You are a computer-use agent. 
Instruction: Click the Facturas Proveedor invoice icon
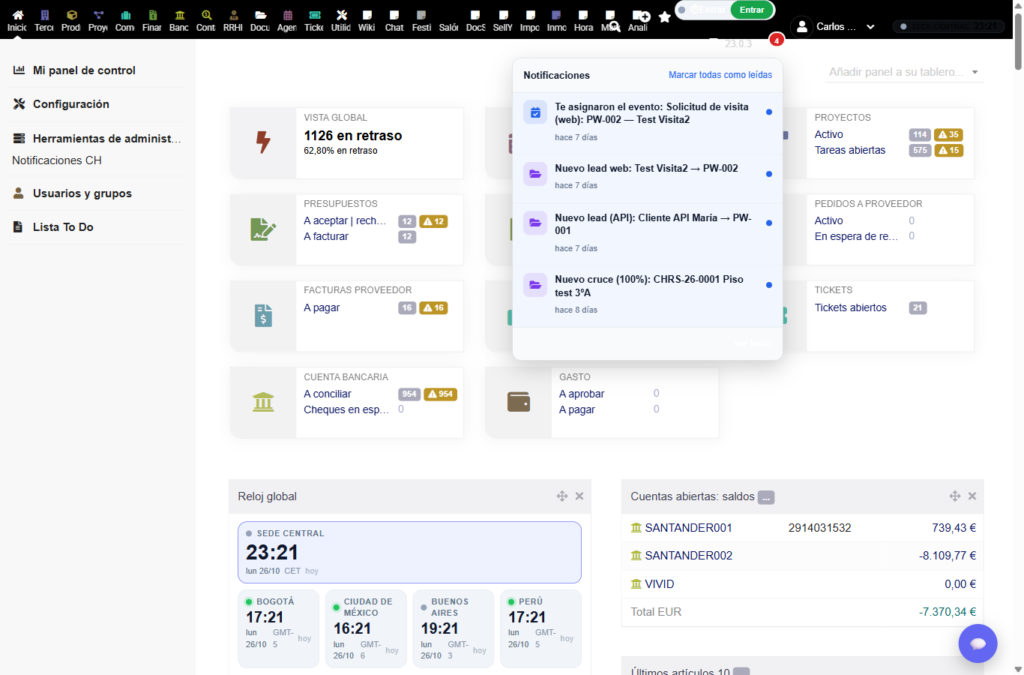click(263, 315)
